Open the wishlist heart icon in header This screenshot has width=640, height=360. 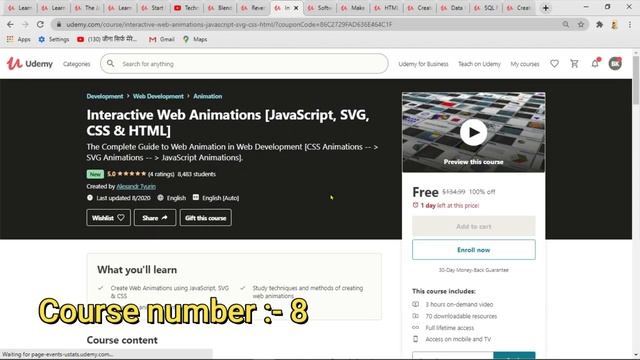coord(554,64)
